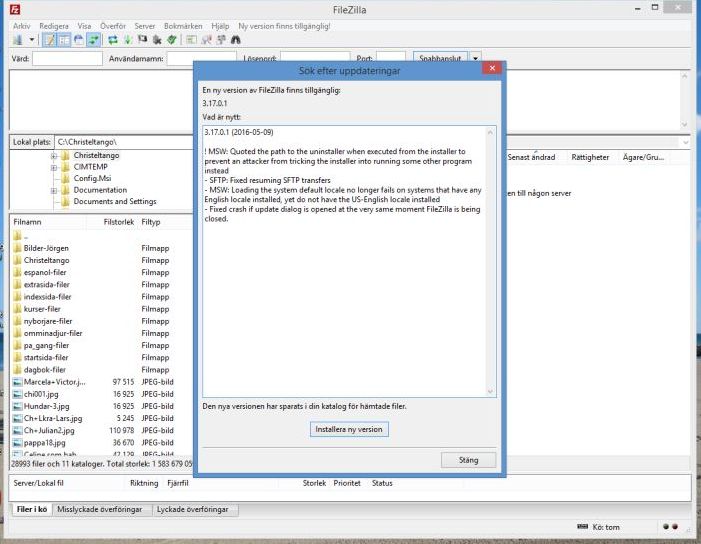The width and height of the screenshot is (701, 544).
Task: Click the process queue green arrow icon
Action: coord(128,40)
